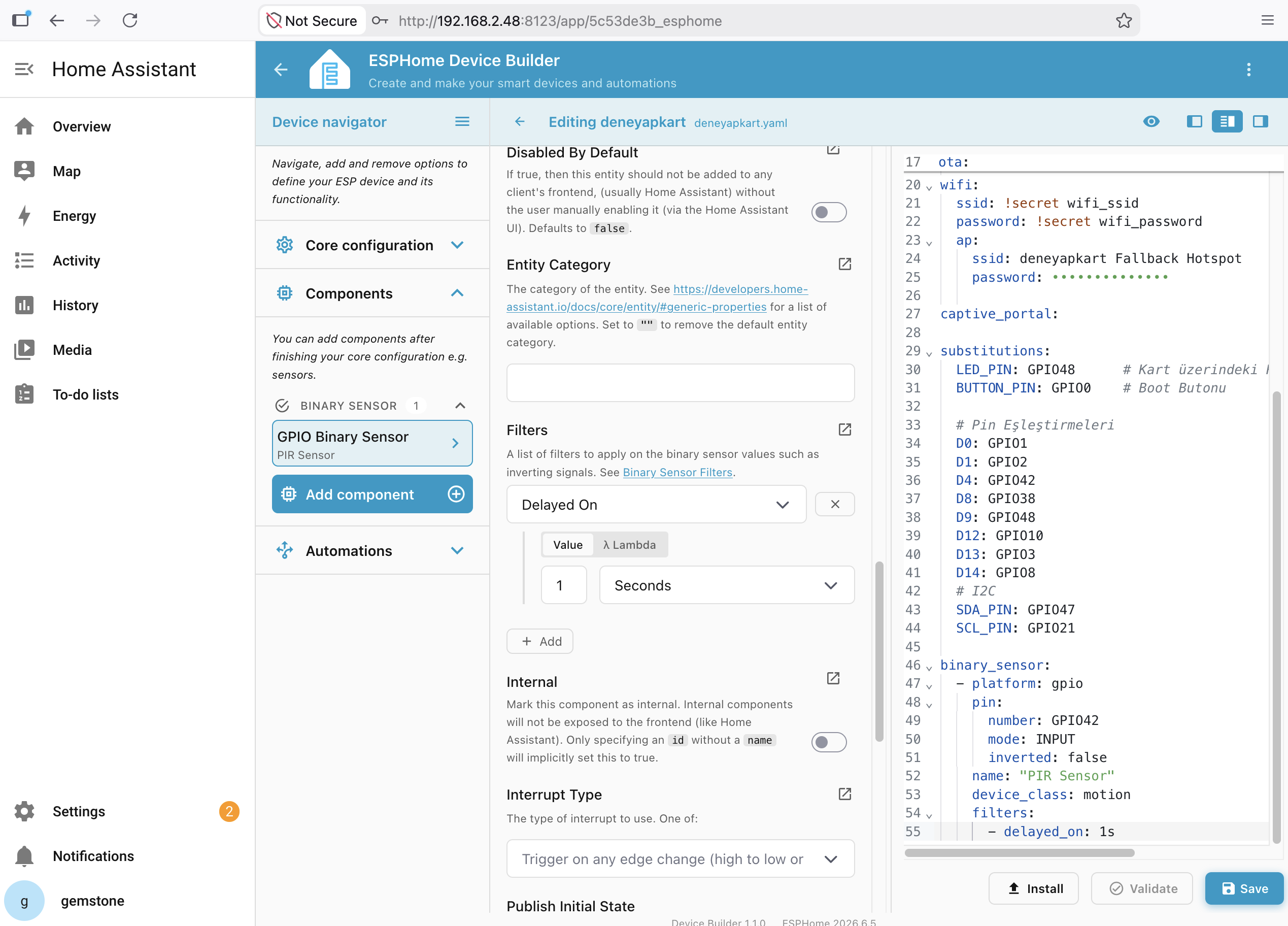The width and height of the screenshot is (1288, 926).
Task: Select the Value tab for the filter
Action: (567, 545)
